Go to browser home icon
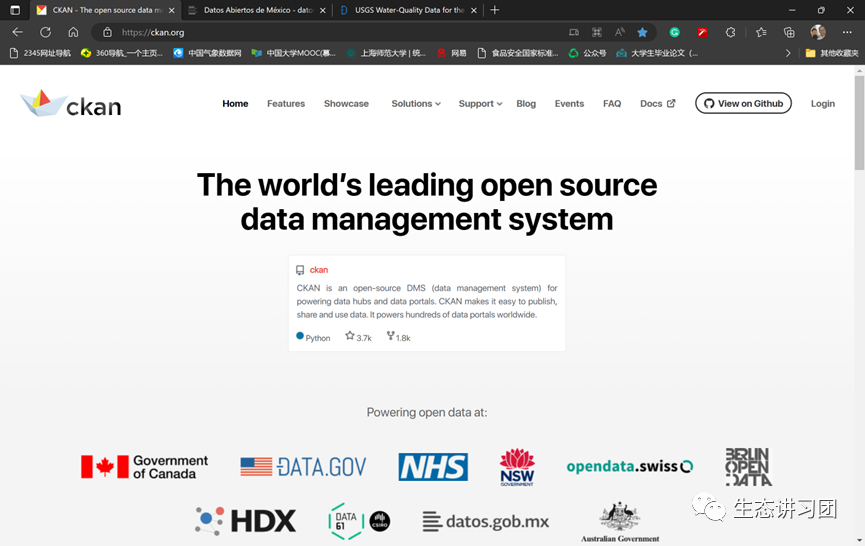The height and width of the screenshot is (546, 865). [73, 33]
